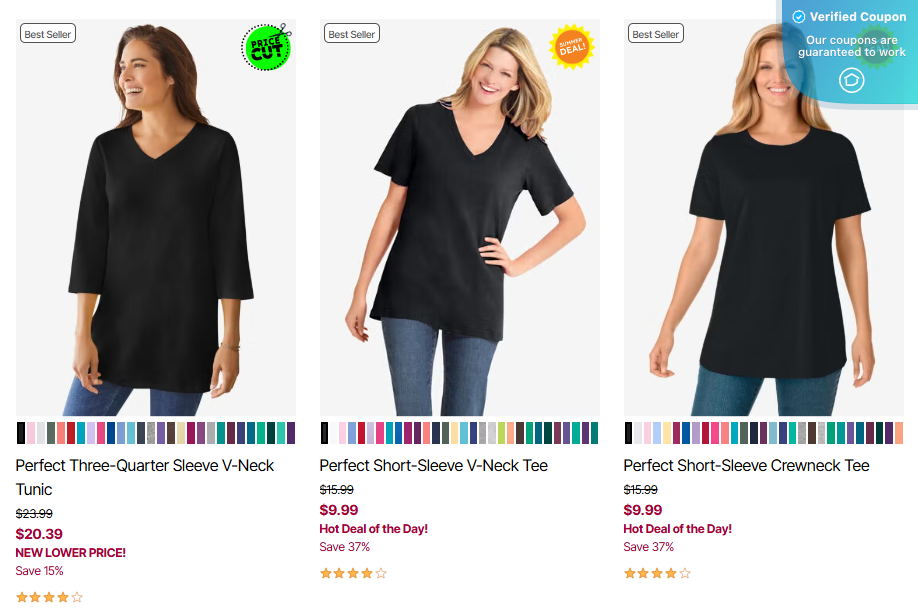The width and height of the screenshot is (918, 614).
Task: Pick the peach swatch at the end of the Crewneck Tee row
Action: (898, 433)
